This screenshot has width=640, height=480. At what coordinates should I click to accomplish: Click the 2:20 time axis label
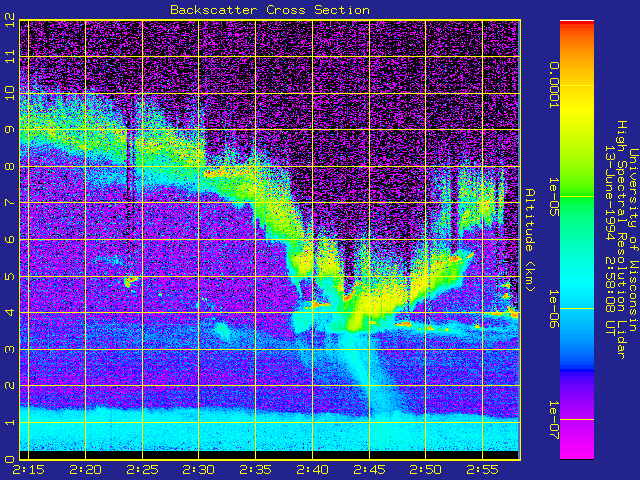tap(85, 470)
